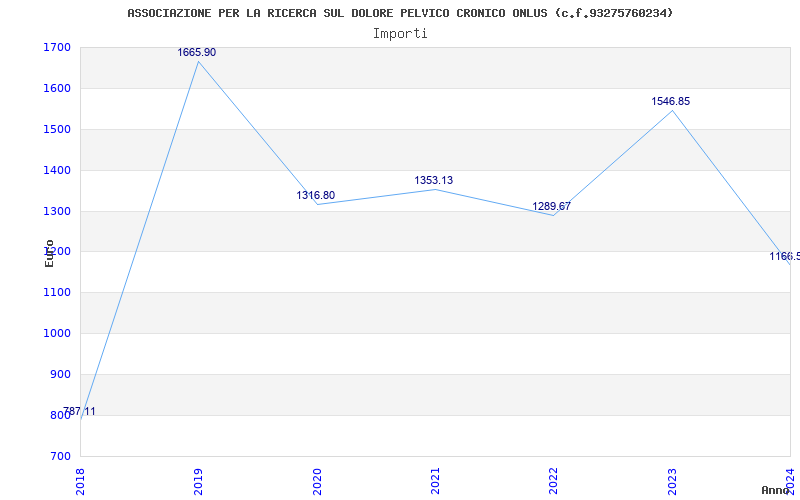Screen dimensions: 800x500
Task: Select the 2019 year tick label
Action: coord(198,481)
